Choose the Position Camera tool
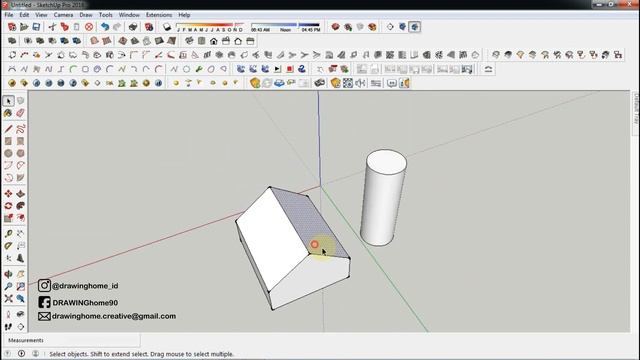The height and width of the screenshot is (360, 640). pyautogui.click(x=8, y=314)
